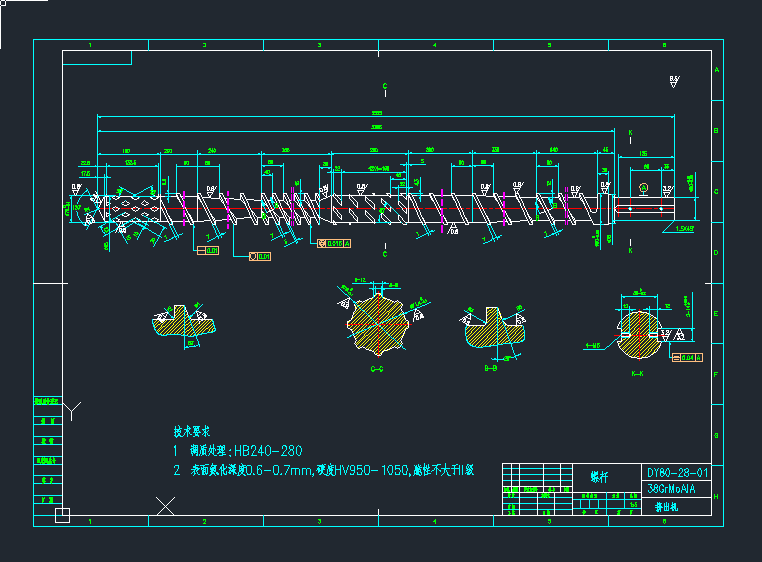The width and height of the screenshot is (762, 562).
Task: Click the HB240-280 hardness note
Action: coord(267,451)
